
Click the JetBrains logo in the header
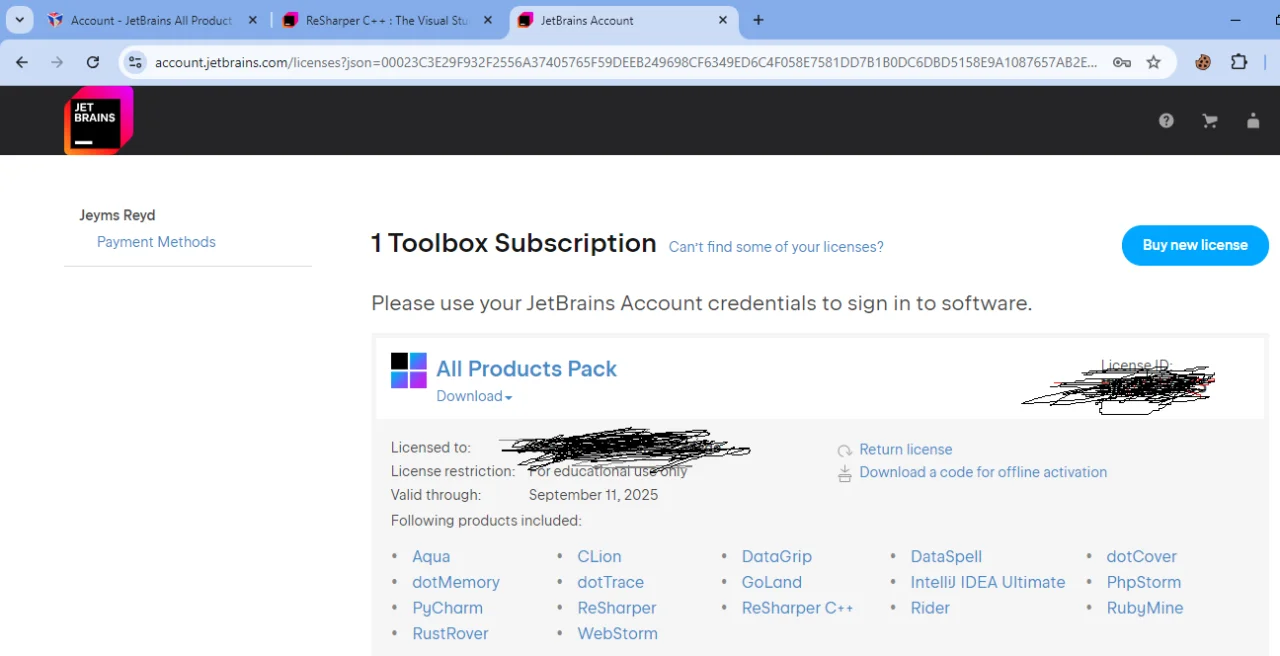(98, 120)
